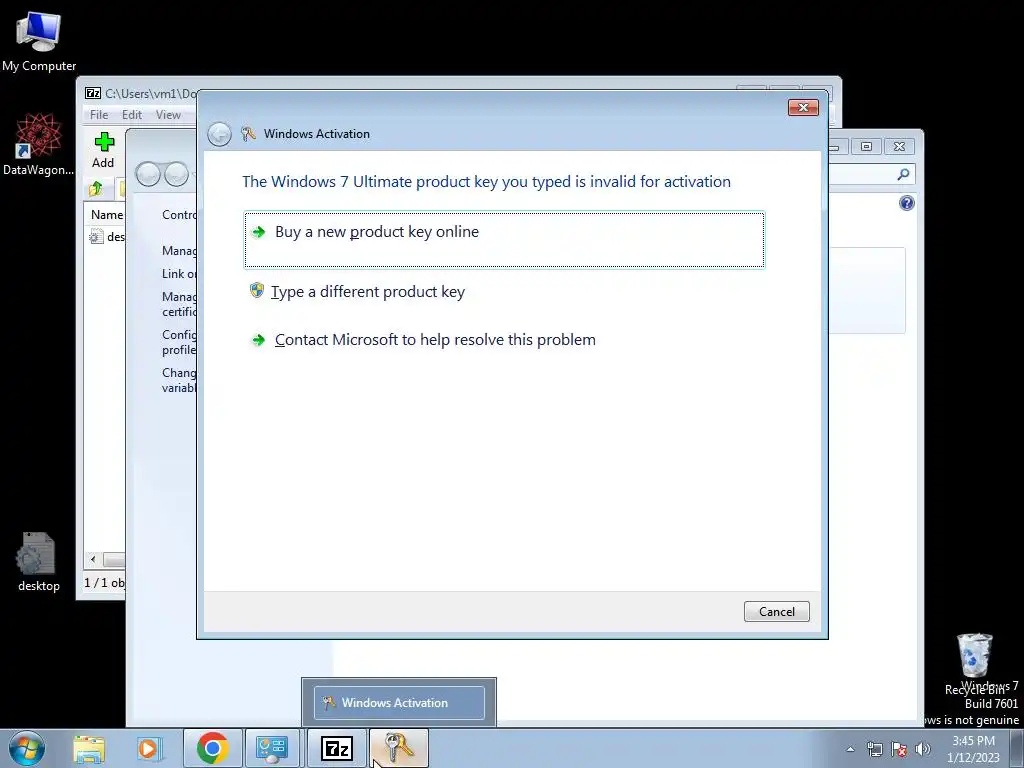Screen dimensions: 1024x768
Task: Open the Recycle Bin icon
Action: point(974,663)
